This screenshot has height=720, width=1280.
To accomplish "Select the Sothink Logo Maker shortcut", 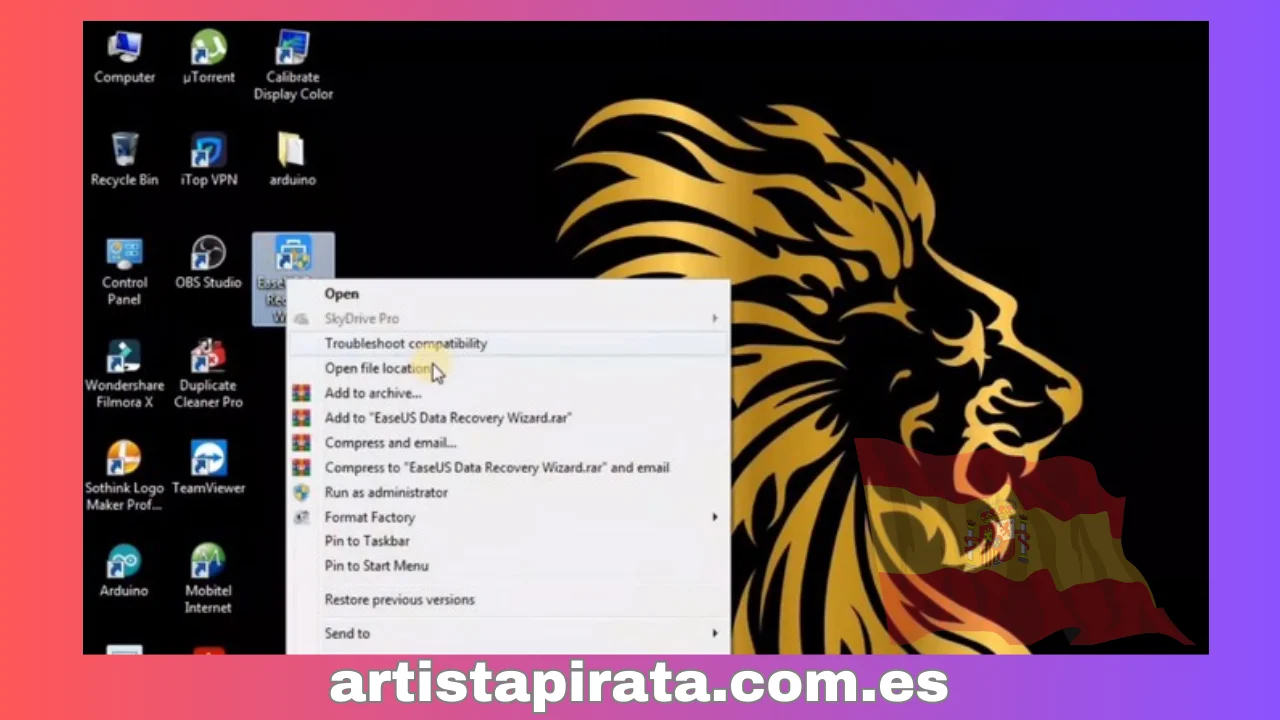I will pyautogui.click(x=124, y=477).
